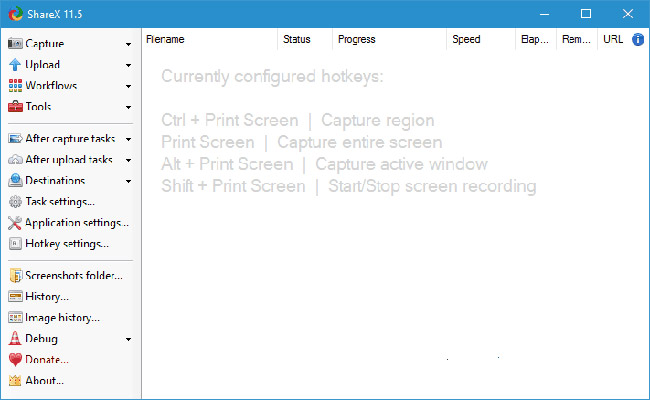Sort by URL column header

(613, 39)
